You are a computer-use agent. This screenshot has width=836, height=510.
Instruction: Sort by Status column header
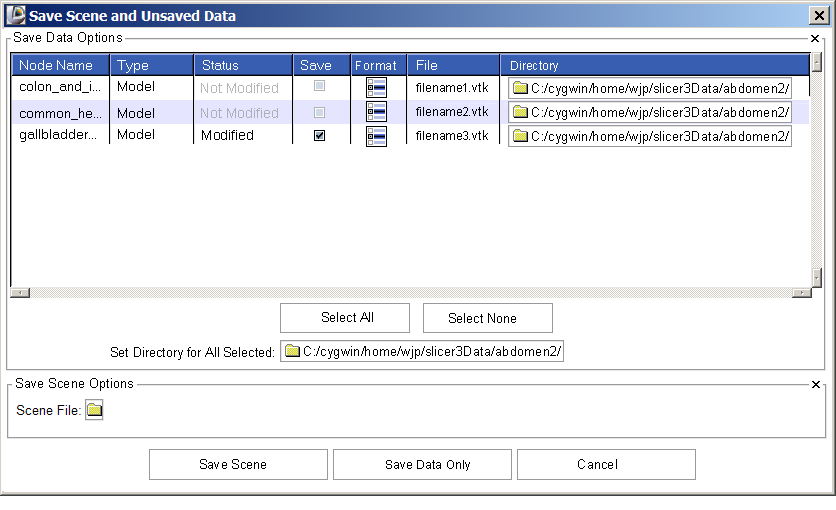(220, 65)
